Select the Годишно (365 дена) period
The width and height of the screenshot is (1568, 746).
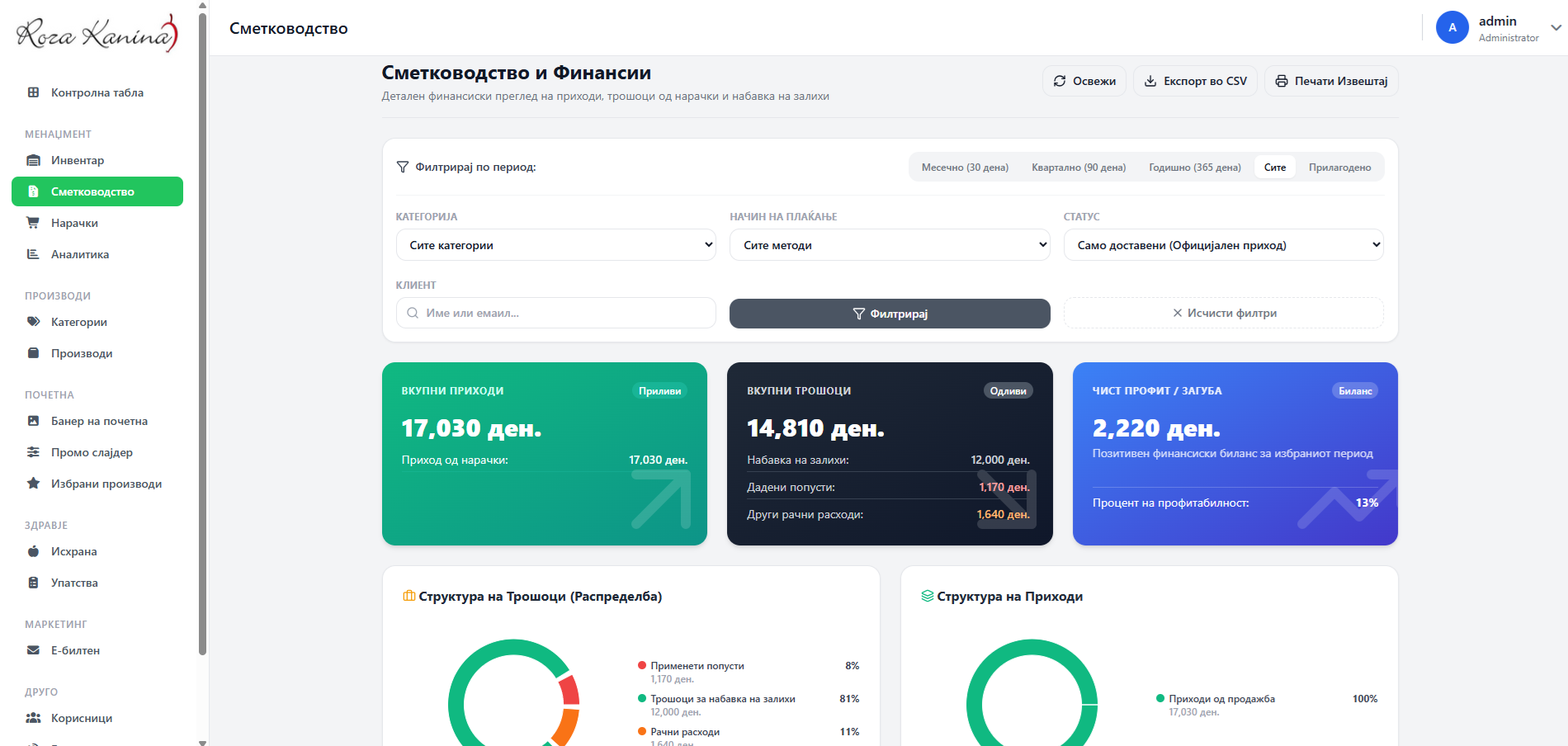click(1195, 168)
